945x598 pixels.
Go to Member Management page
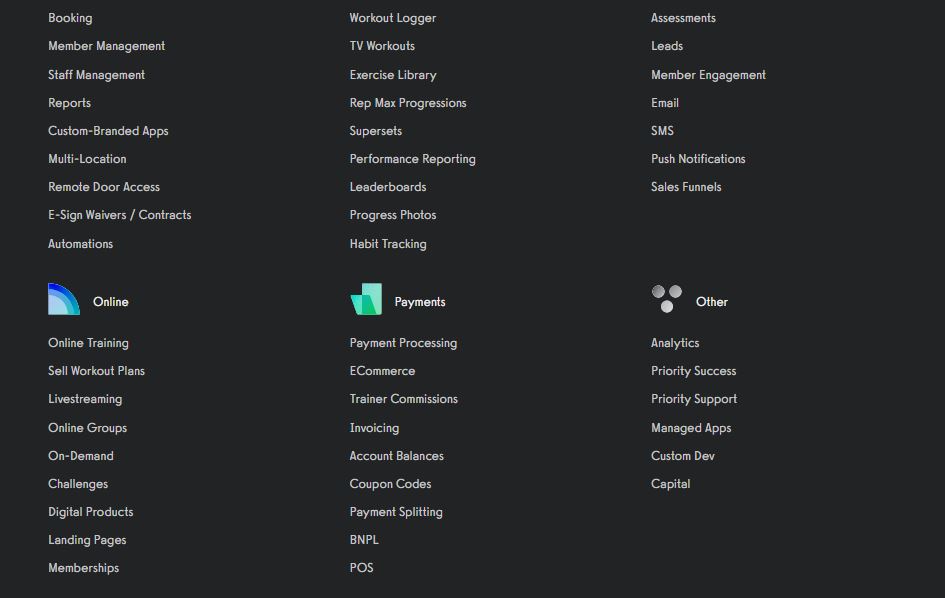(x=107, y=46)
